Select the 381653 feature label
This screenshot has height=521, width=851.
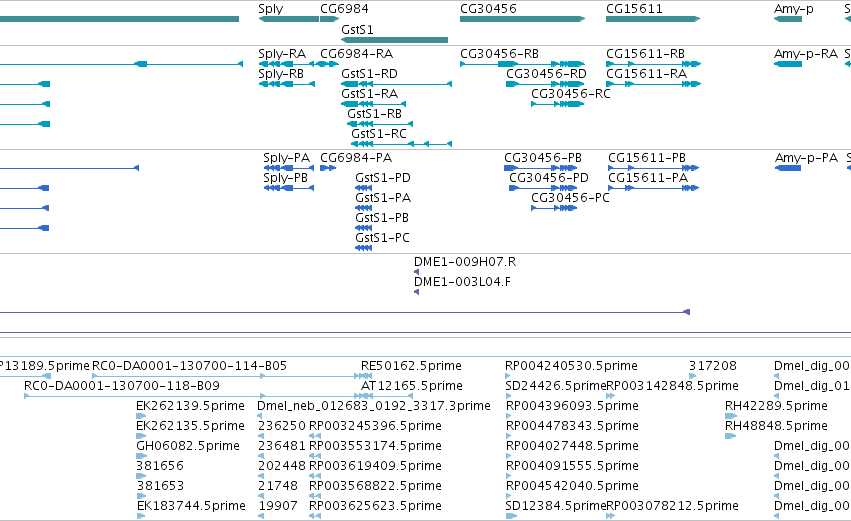160,486
